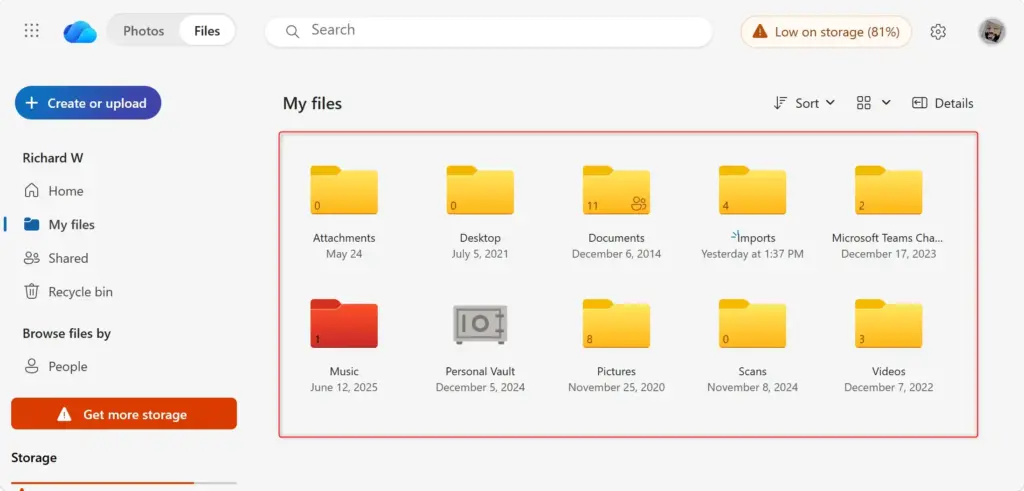Click the Richard W account name
The width and height of the screenshot is (1024, 491).
(x=53, y=158)
